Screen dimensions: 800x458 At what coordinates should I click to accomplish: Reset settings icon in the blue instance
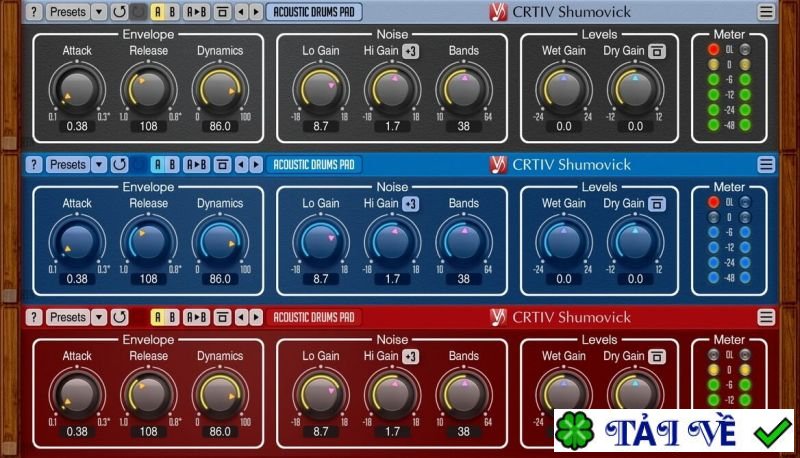(119, 164)
